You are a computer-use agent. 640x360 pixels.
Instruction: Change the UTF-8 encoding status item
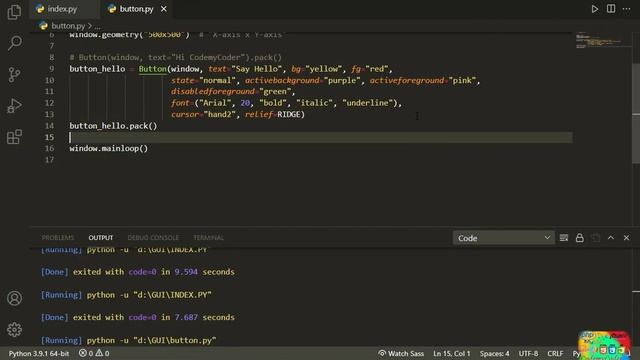pyautogui.click(x=528, y=353)
